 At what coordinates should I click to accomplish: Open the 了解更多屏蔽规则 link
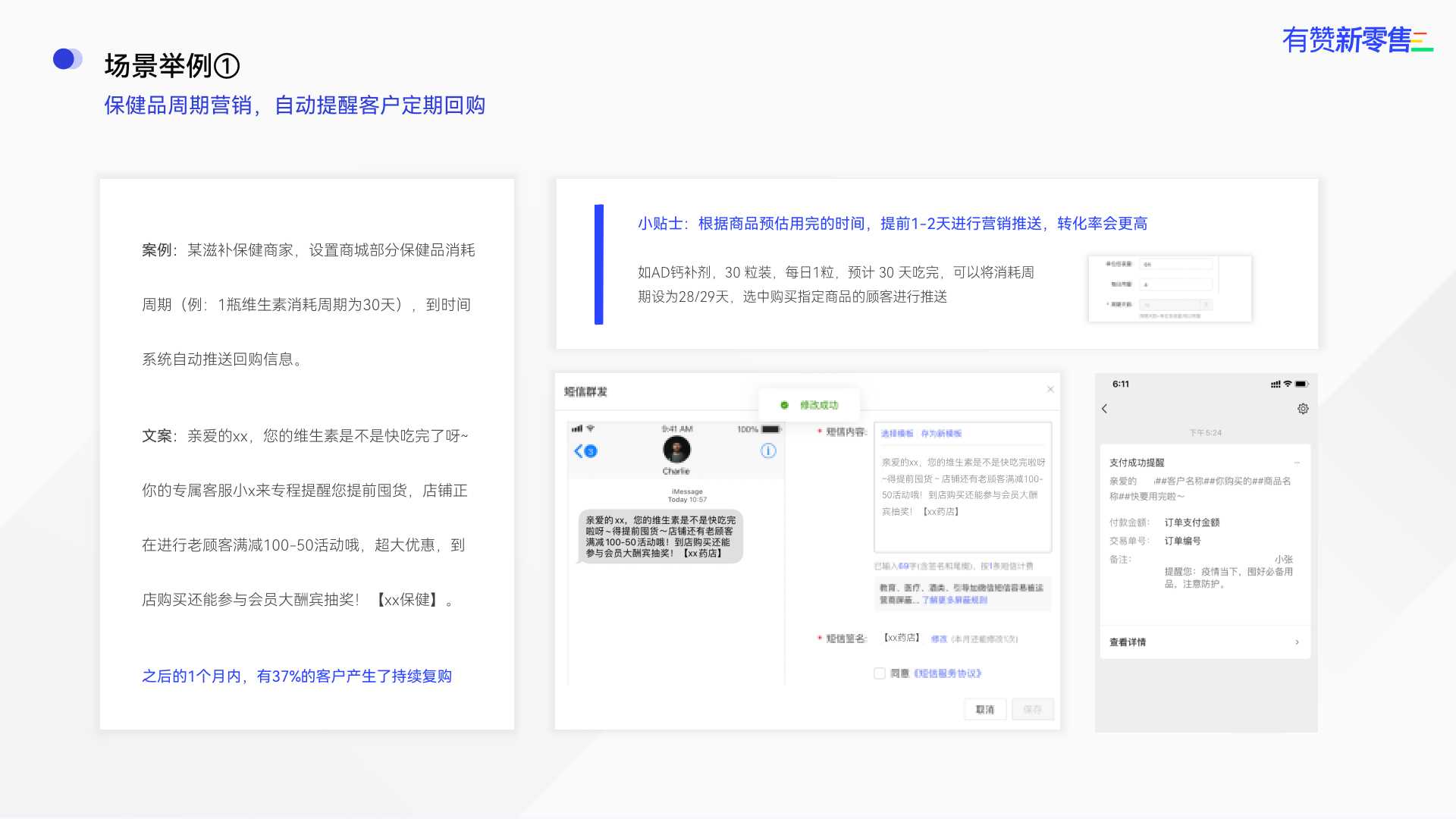[x=955, y=600]
